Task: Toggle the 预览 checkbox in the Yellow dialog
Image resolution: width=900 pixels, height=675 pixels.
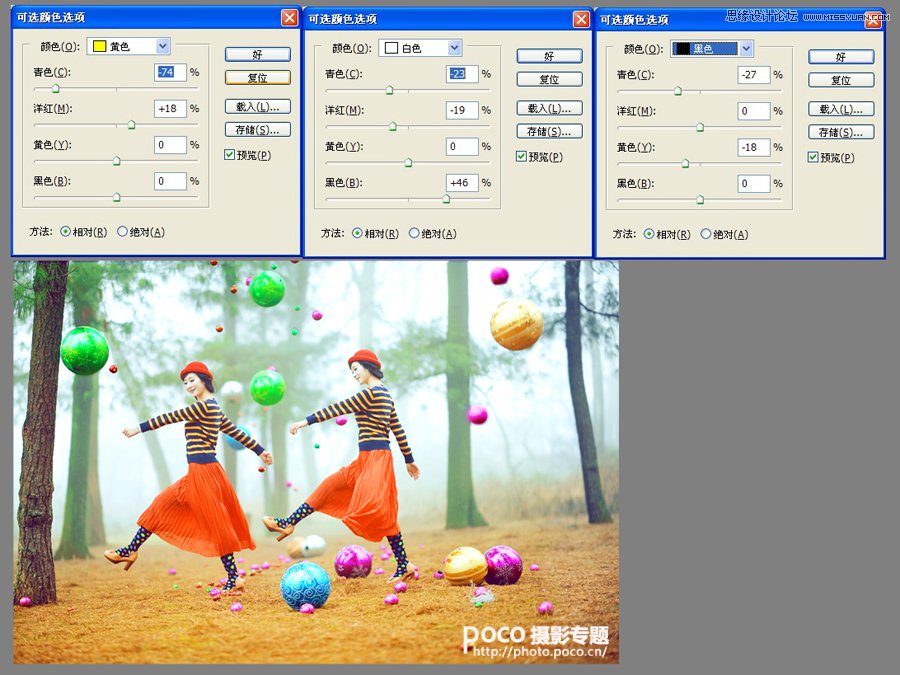Action: coord(230,154)
